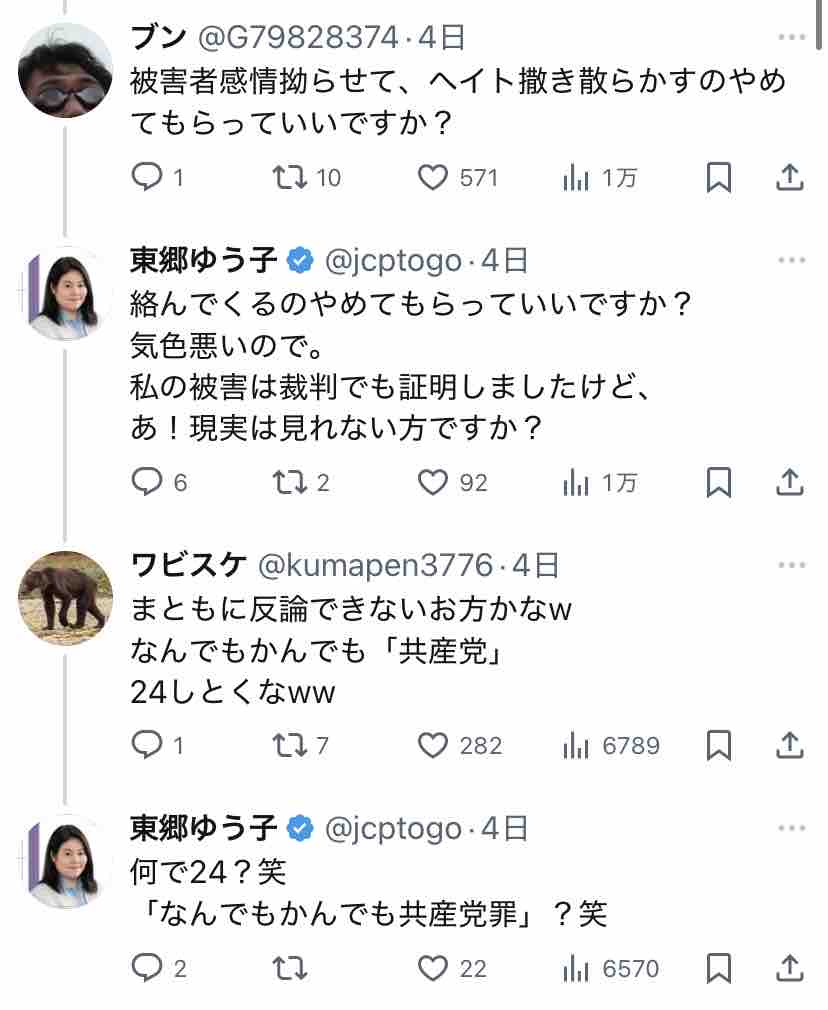
Task: Open ワビスケ's bear avatar
Action: pyautogui.click(x=66, y=597)
